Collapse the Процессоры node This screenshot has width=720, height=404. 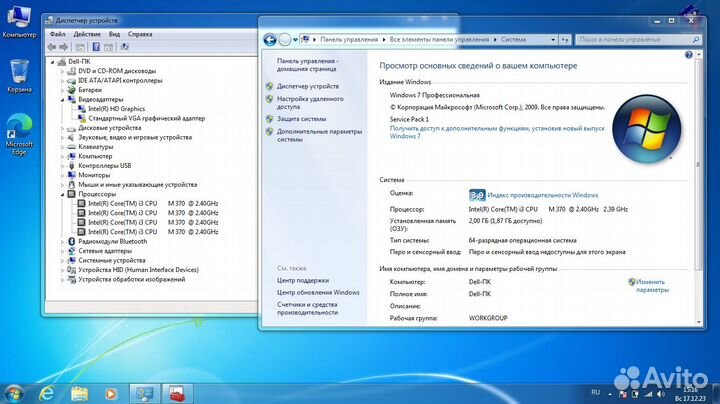(62, 194)
